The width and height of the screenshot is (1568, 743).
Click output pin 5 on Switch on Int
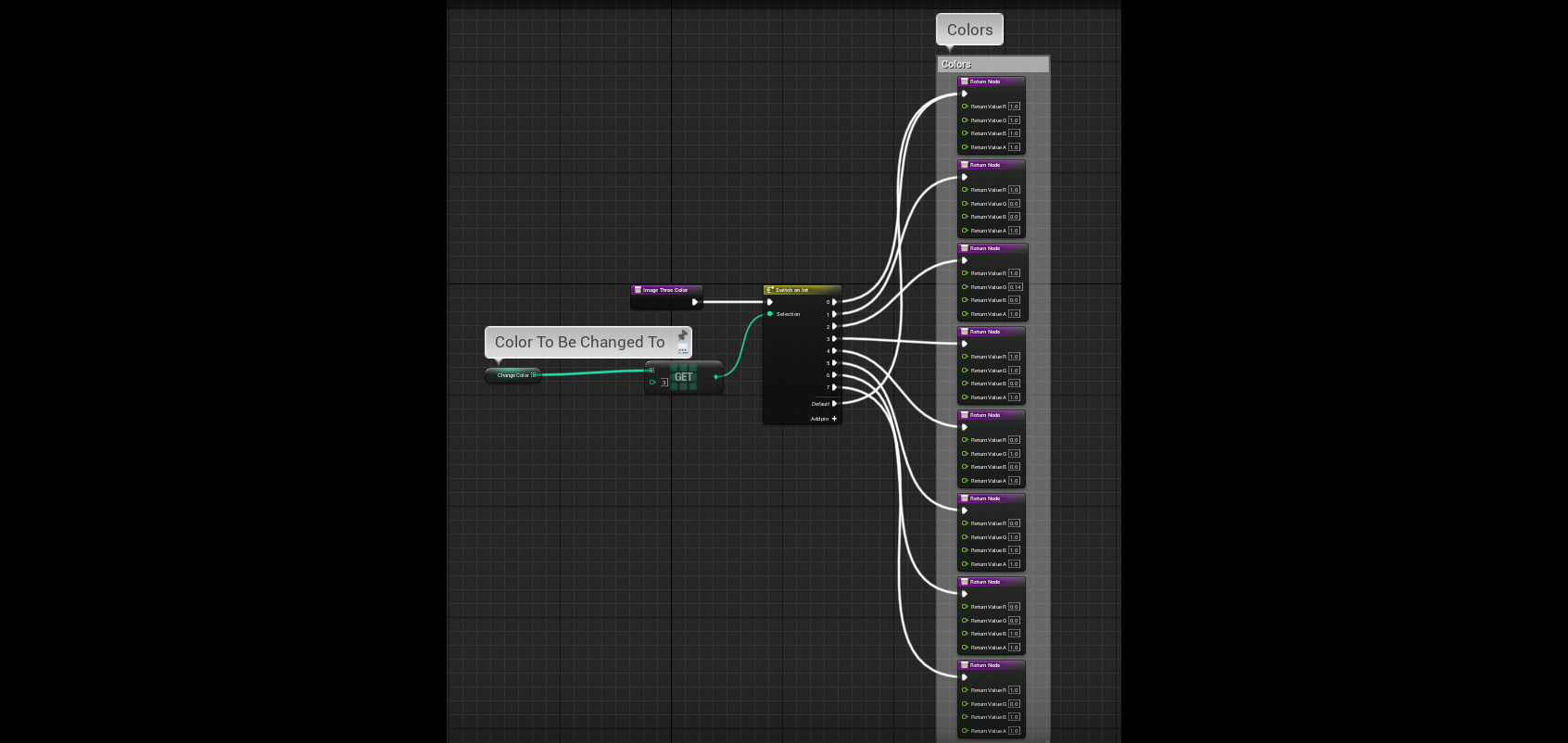(834, 363)
